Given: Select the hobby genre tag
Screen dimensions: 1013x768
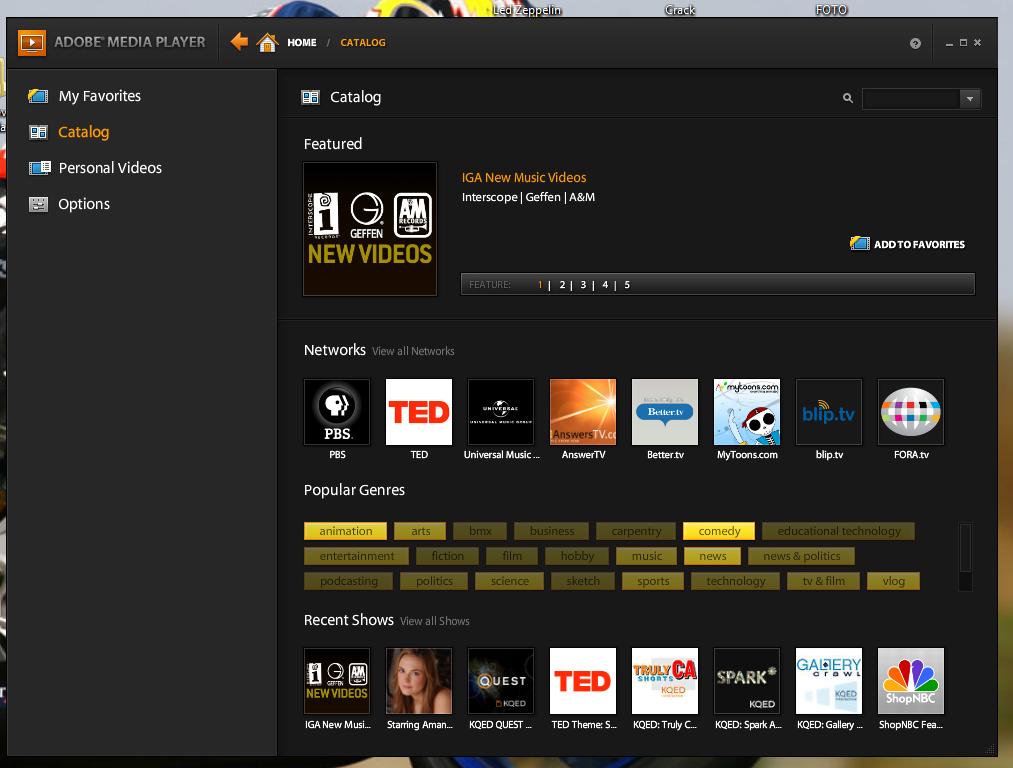Looking at the screenshot, I should [578, 556].
